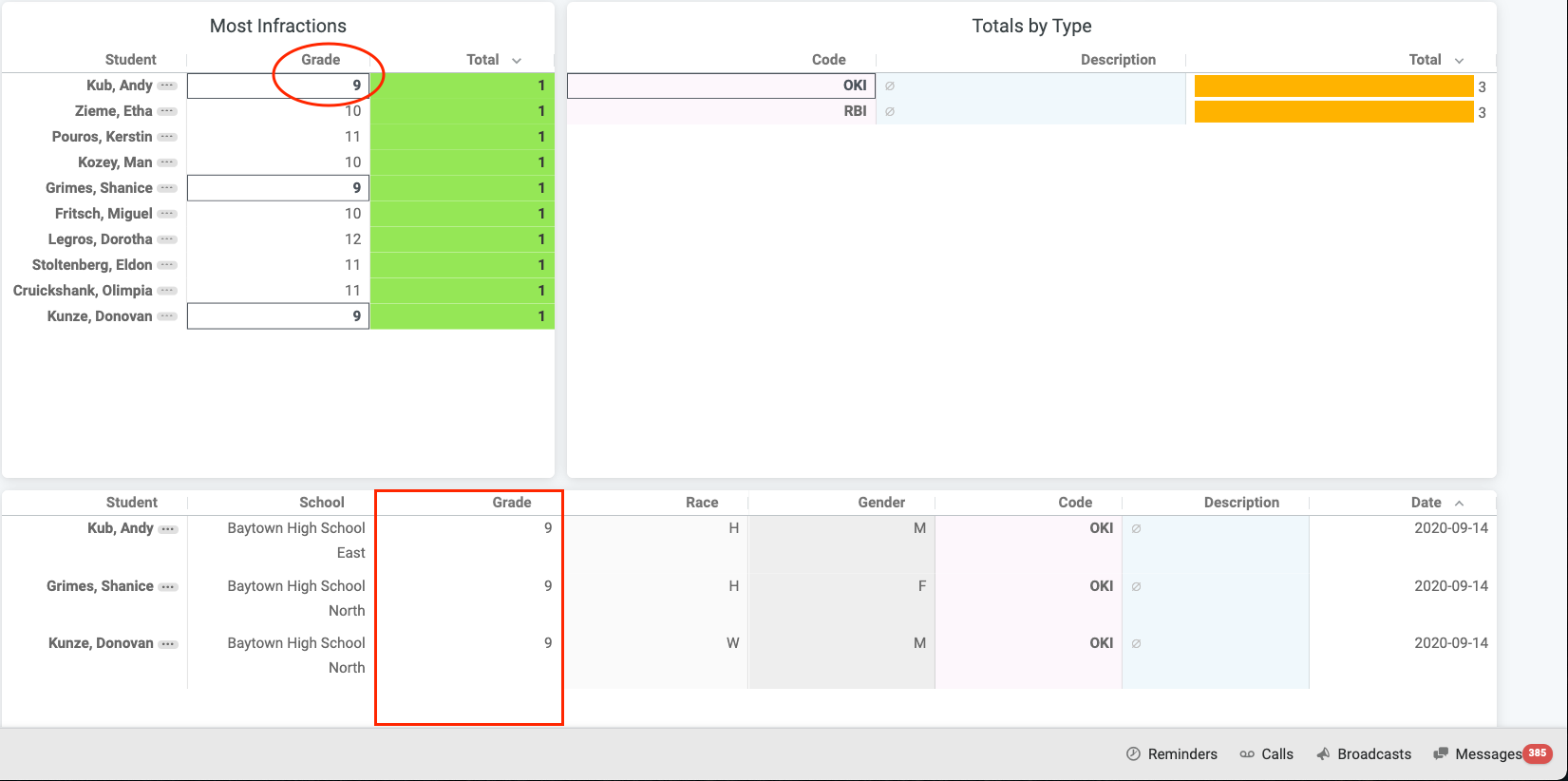Screen dimensions: 1568x781
Task: Open the ellipsis menu beside Zieme, Etha
Action: [x=167, y=111]
